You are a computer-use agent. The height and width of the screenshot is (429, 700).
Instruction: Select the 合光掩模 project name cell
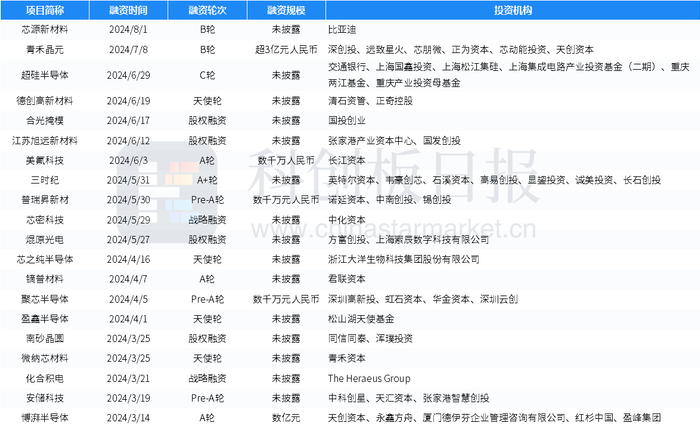click(x=45, y=121)
